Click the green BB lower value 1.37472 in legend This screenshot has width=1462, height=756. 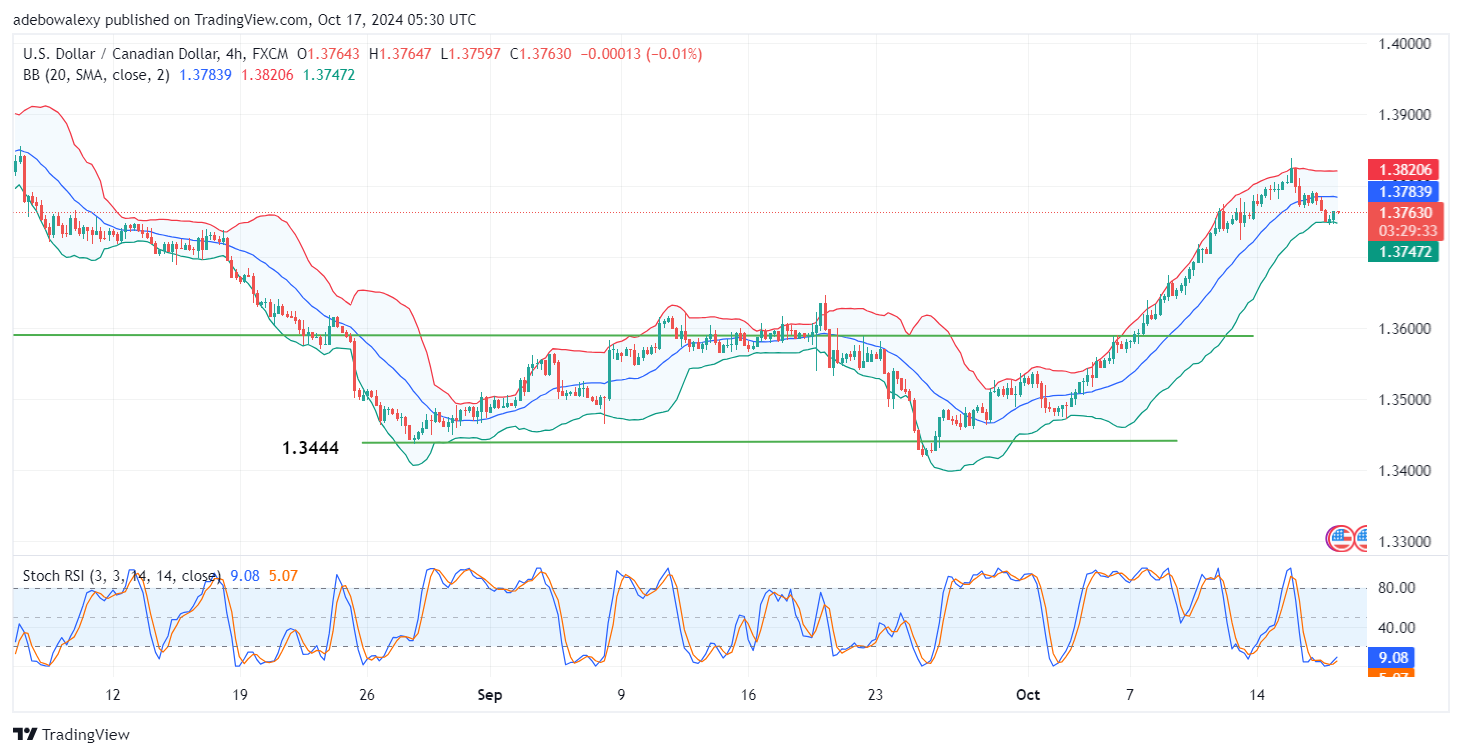coord(327,75)
